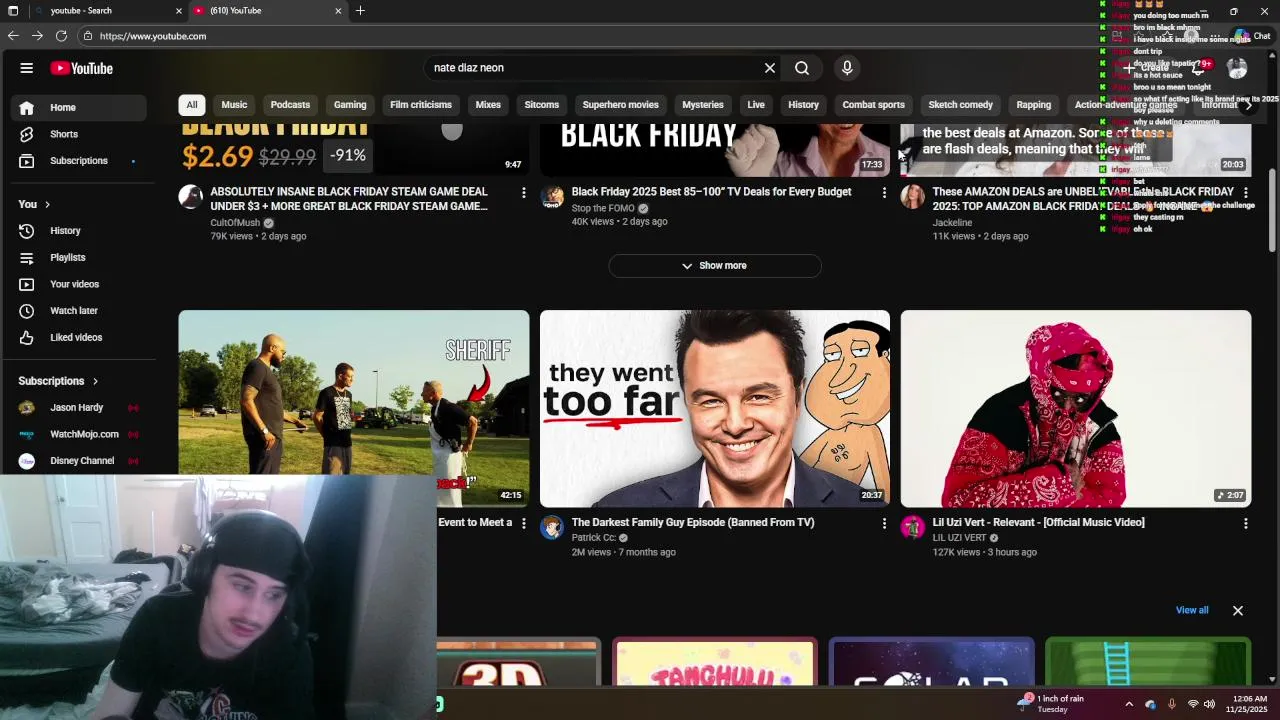1280x720 pixels.
Task: Show hidden icons in the system tray
Action: (1129, 704)
